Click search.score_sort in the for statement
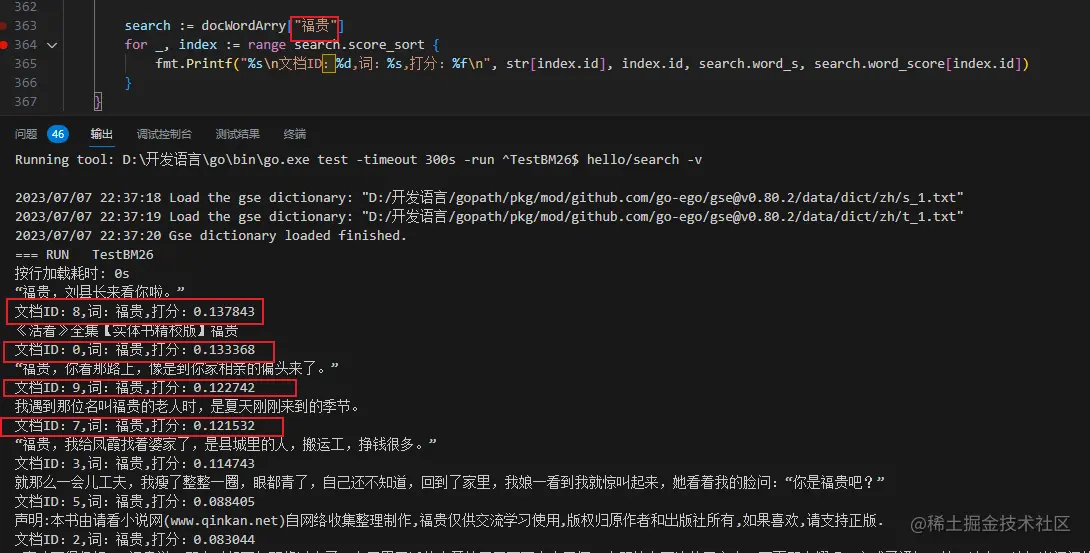This screenshot has height=553, width=1090. (x=359, y=44)
